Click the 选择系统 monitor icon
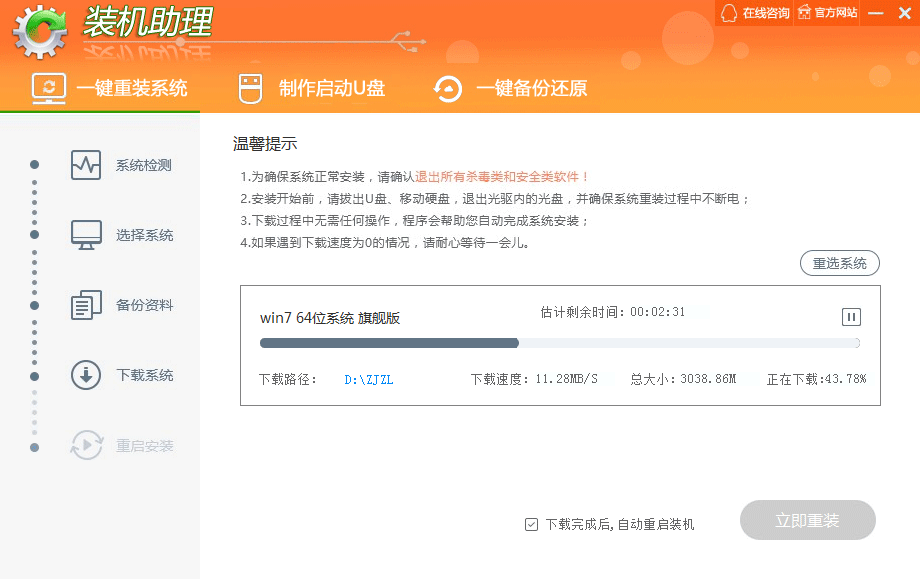 [x=86, y=235]
